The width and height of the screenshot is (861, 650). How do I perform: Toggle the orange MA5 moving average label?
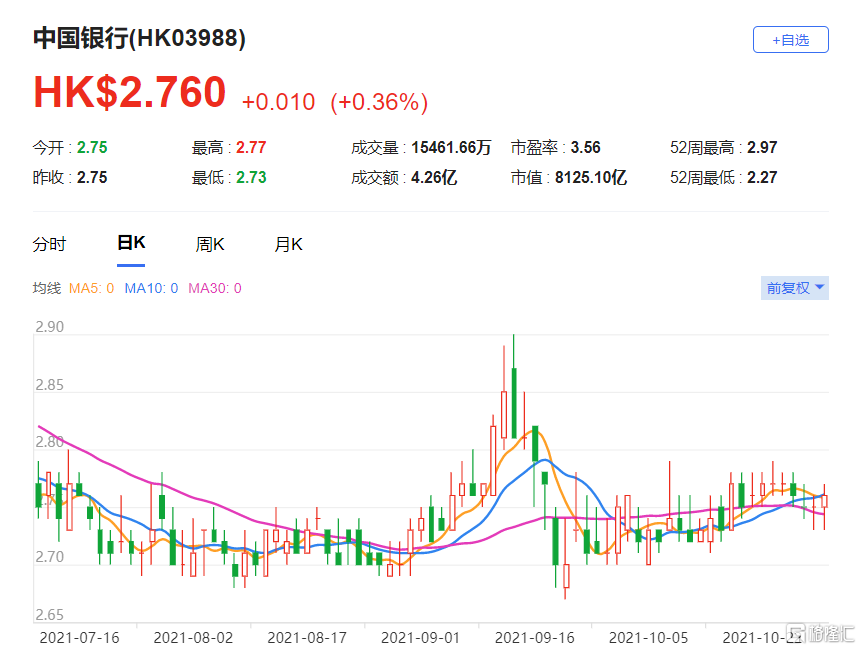(x=91, y=288)
